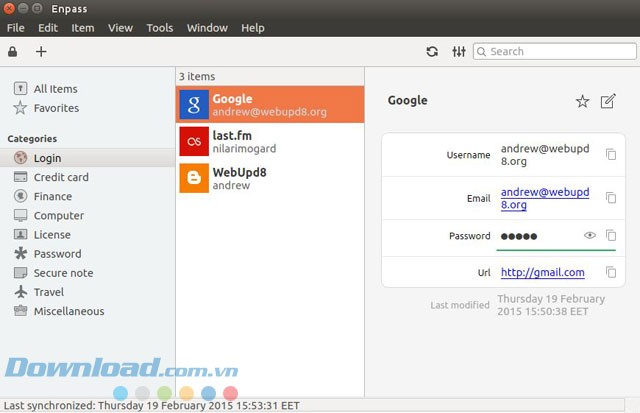Reveal password with eye icon
This screenshot has width=640, height=413.
click(589, 235)
